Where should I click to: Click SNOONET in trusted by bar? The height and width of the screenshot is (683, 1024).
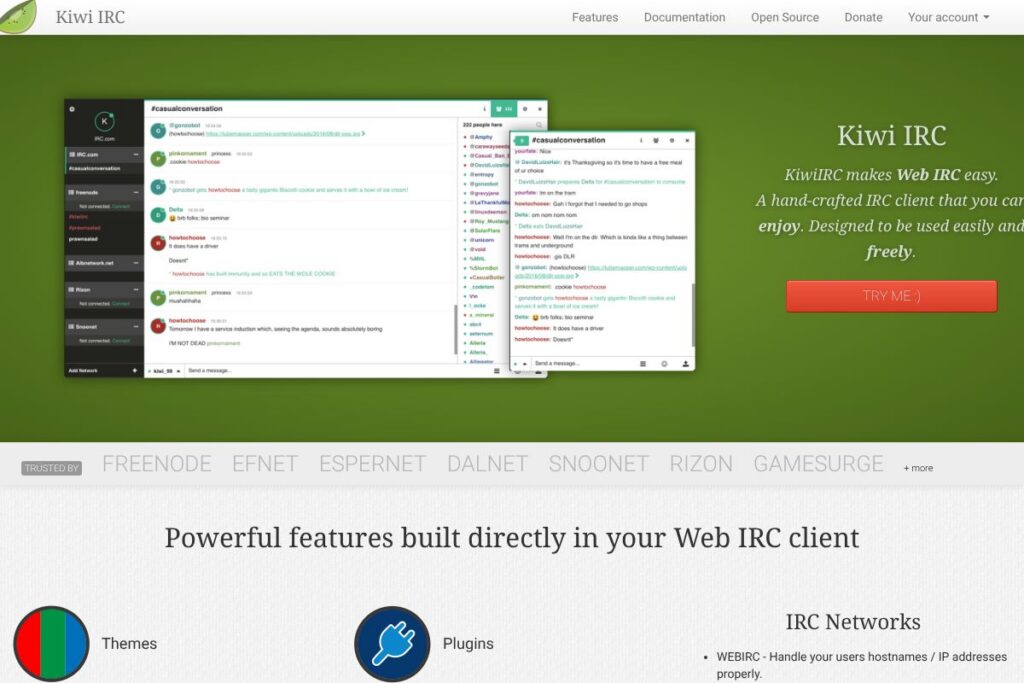coord(598,464)
